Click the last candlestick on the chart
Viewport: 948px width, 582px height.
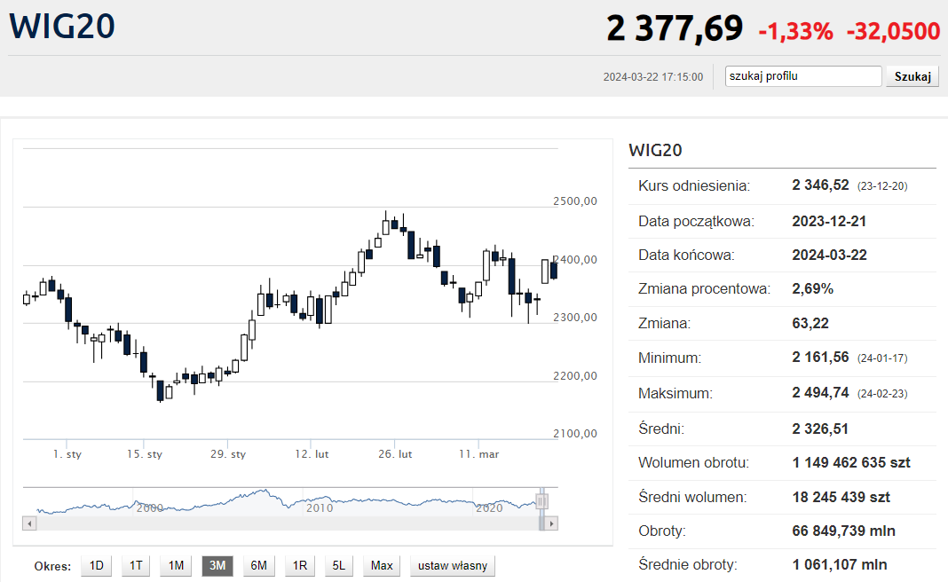coord(554,268)
